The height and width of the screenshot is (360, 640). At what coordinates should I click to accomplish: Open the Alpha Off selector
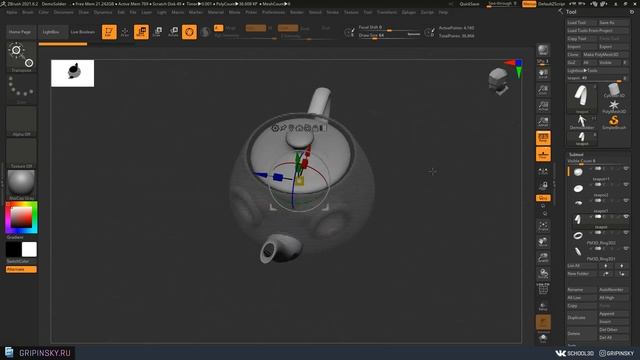pyautogui.click(x=21, y=121)
